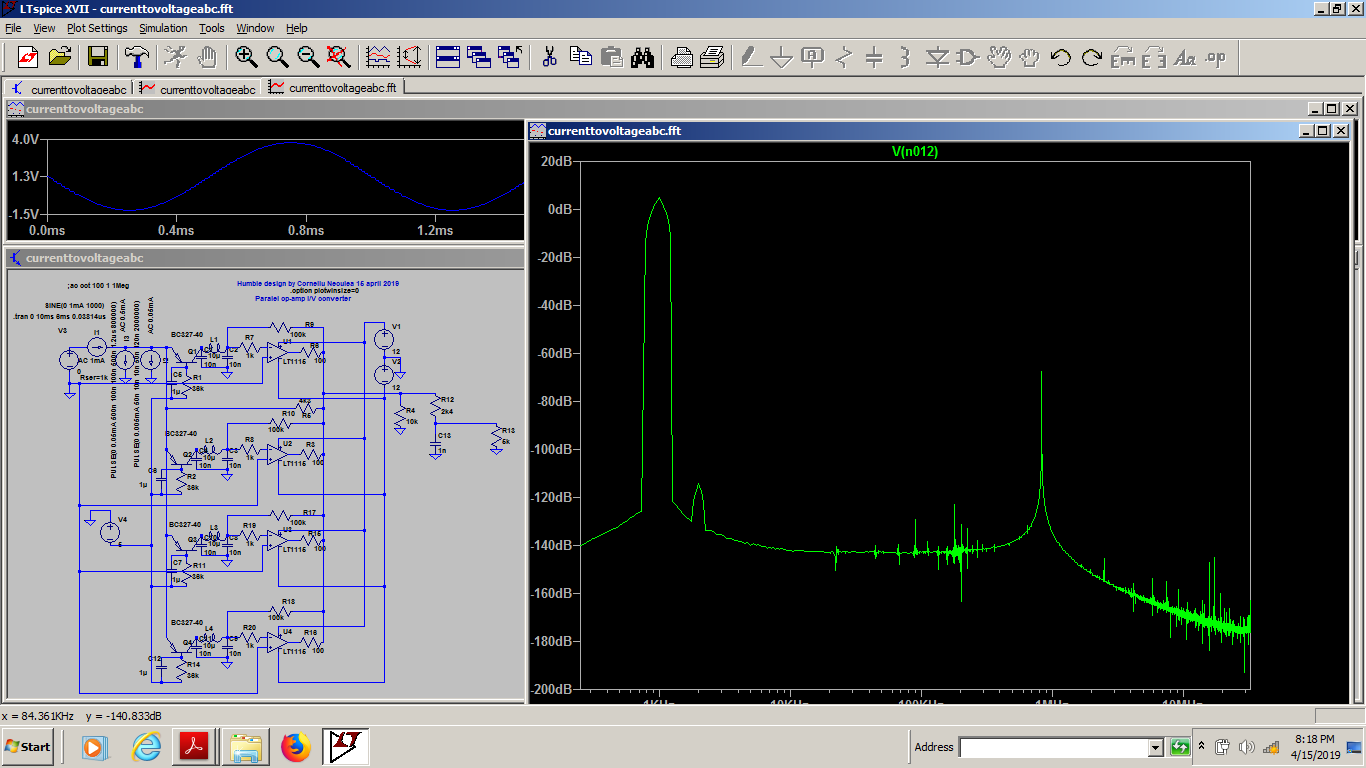1366x768 pixels.
Task: Open the Windows Start button
Action: 28,746
